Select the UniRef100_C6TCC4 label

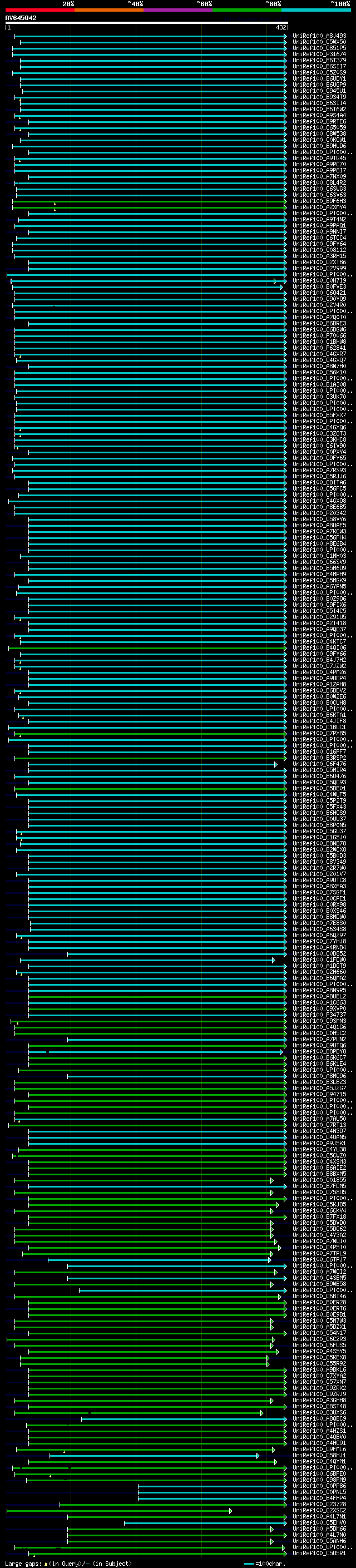click(x=319, y=238)
